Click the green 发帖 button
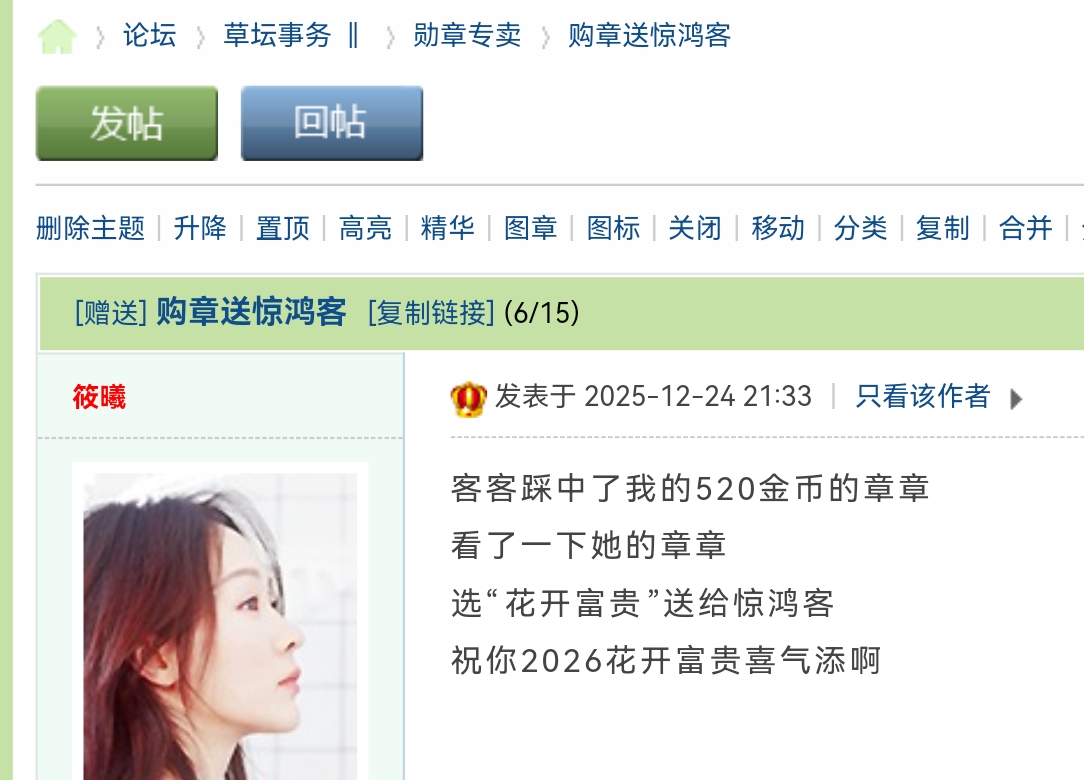The image size is (1084, 780). point(127,123)
